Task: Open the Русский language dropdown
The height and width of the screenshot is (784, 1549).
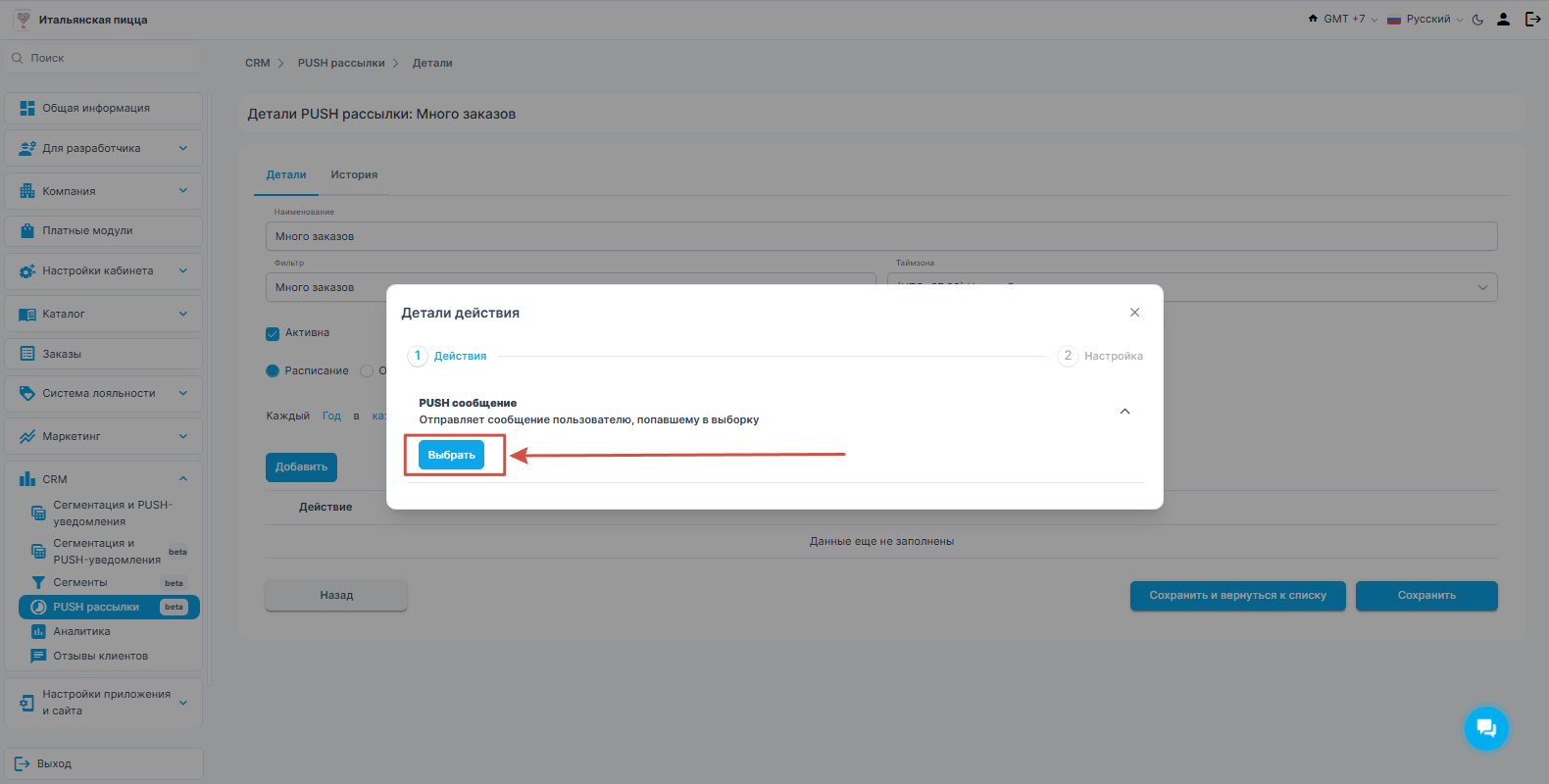Action: (1425, 20)
